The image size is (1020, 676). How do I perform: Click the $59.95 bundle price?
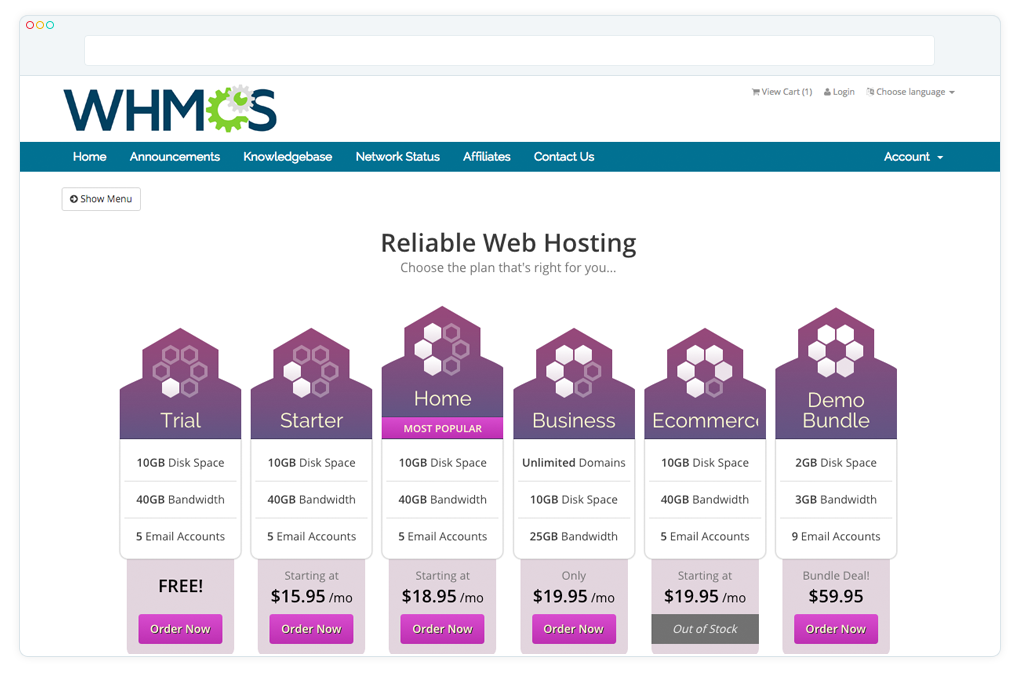836,597
